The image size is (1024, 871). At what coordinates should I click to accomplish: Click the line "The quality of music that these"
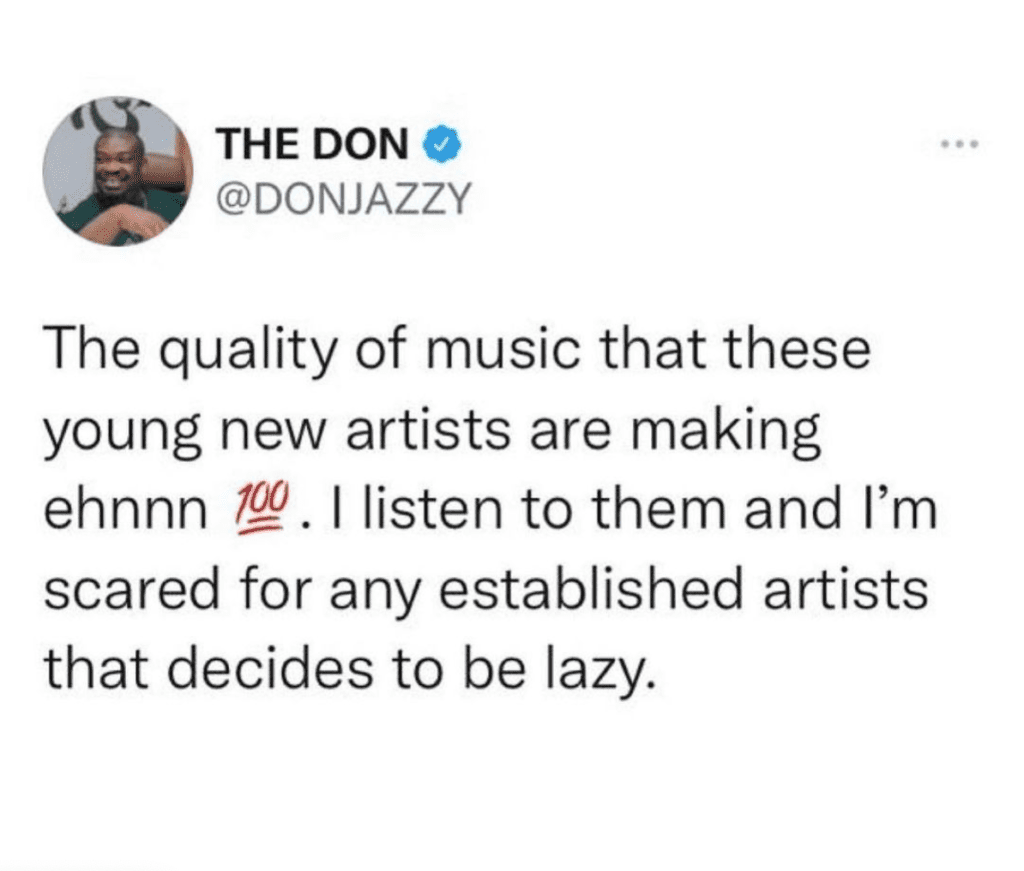click(x=457, y=351)
